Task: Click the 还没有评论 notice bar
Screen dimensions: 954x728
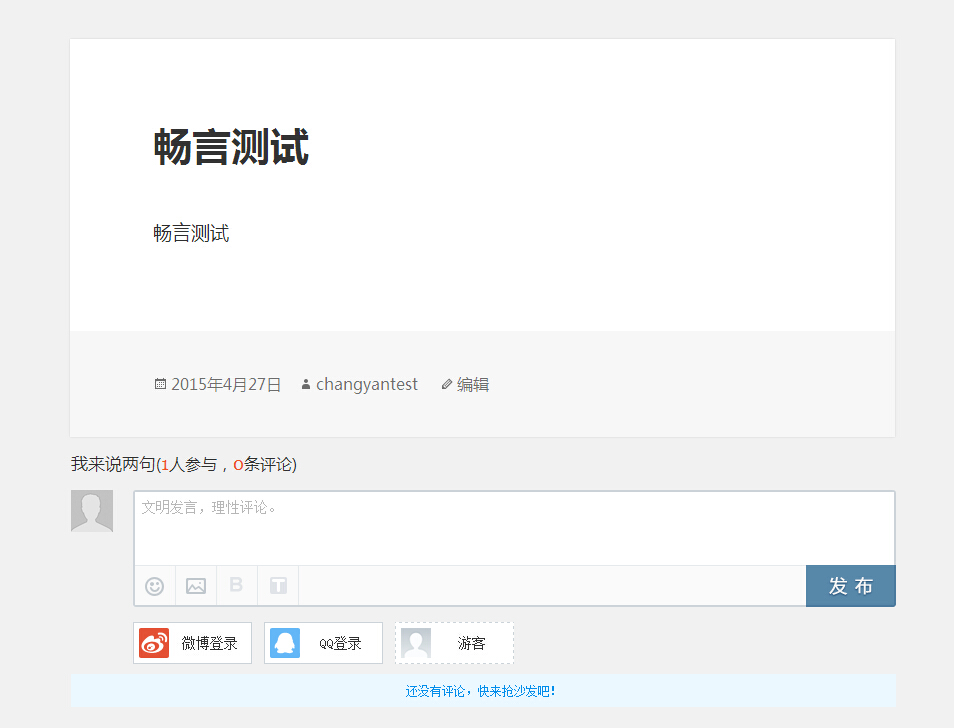Action: [x=482, y=691]
